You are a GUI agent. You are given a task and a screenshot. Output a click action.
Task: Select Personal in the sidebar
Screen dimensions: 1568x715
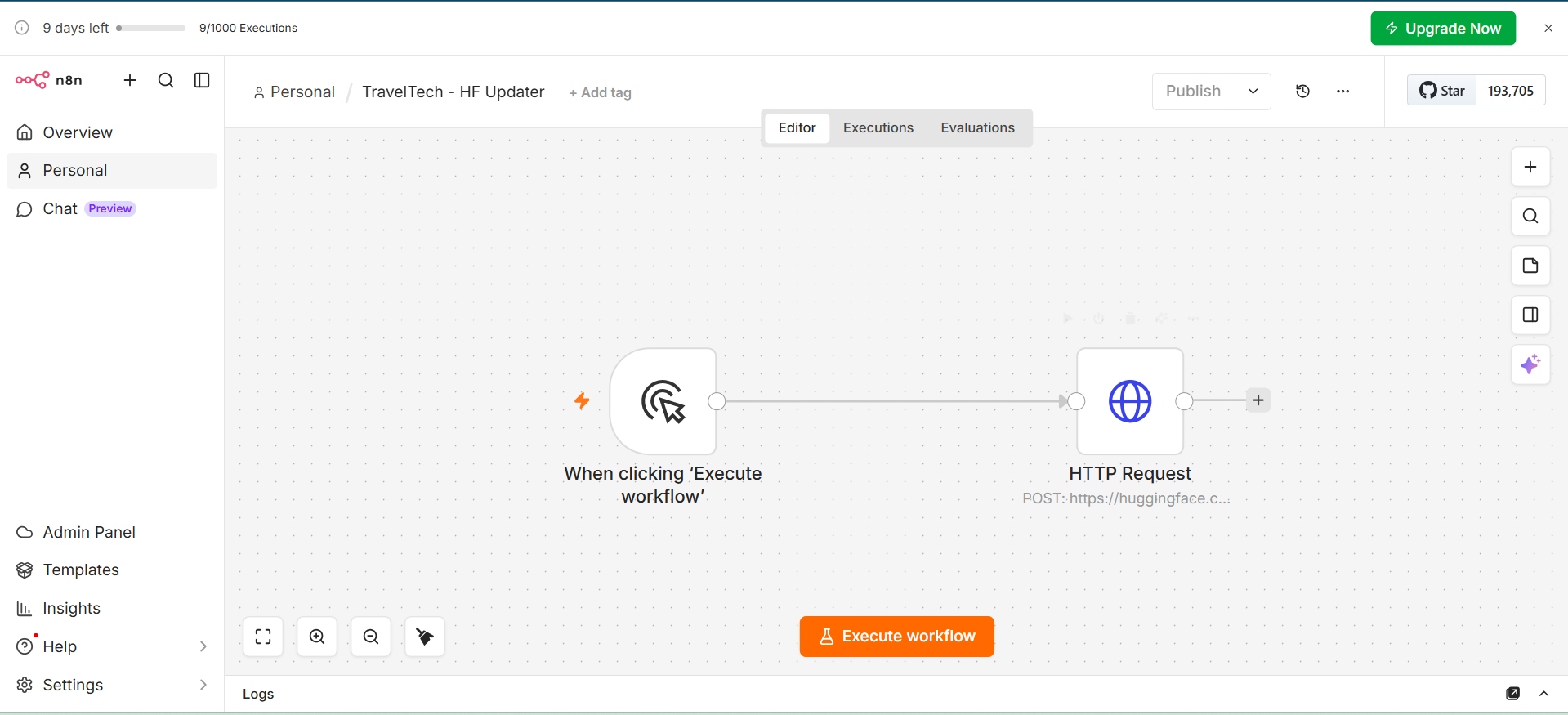pyautogui.click(x=112, y=171)
